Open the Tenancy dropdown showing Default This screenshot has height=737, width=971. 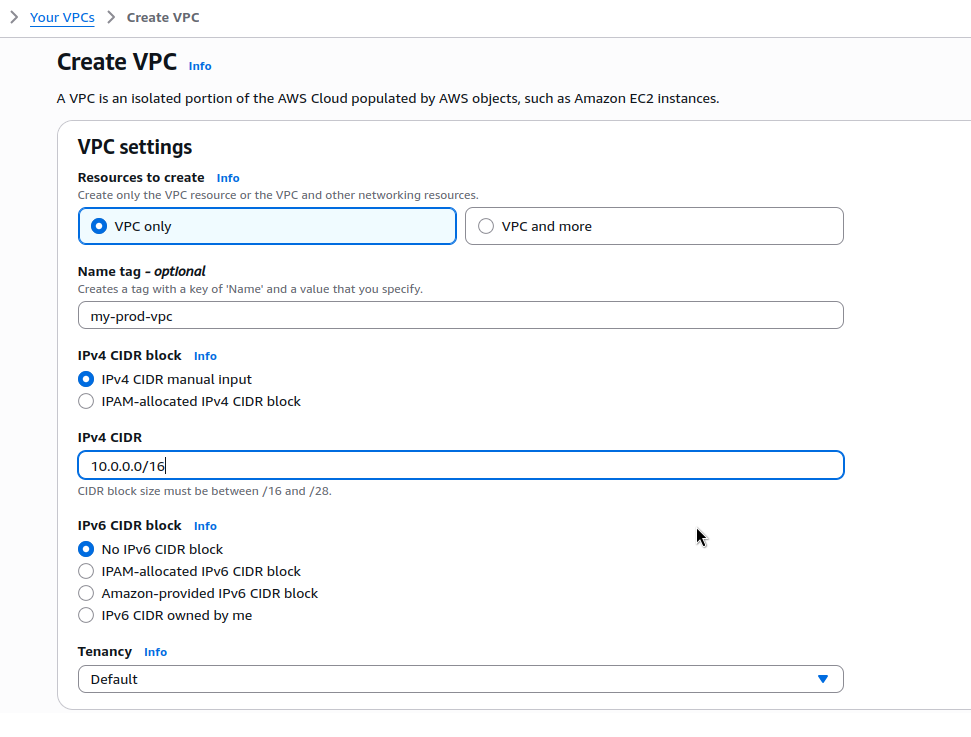pos(461,679)
